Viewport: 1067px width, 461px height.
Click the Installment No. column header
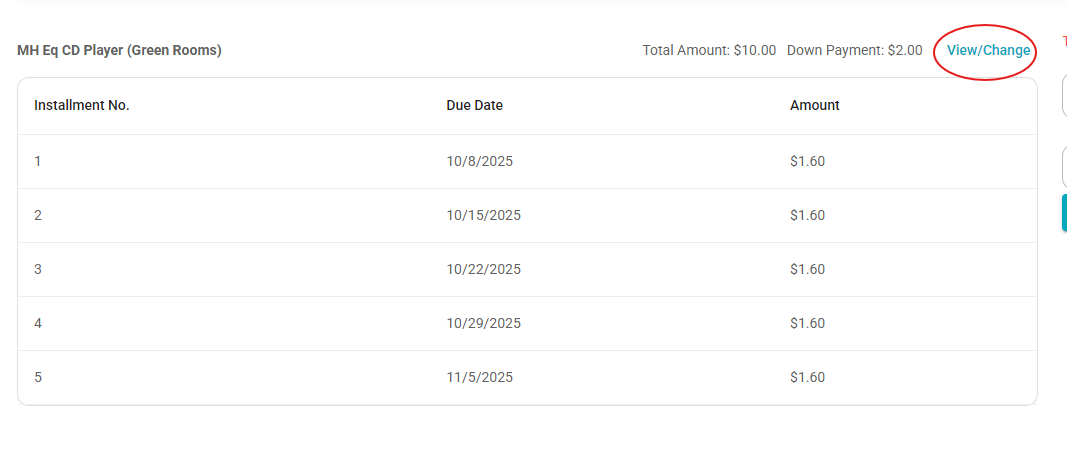tap(82, 106)
